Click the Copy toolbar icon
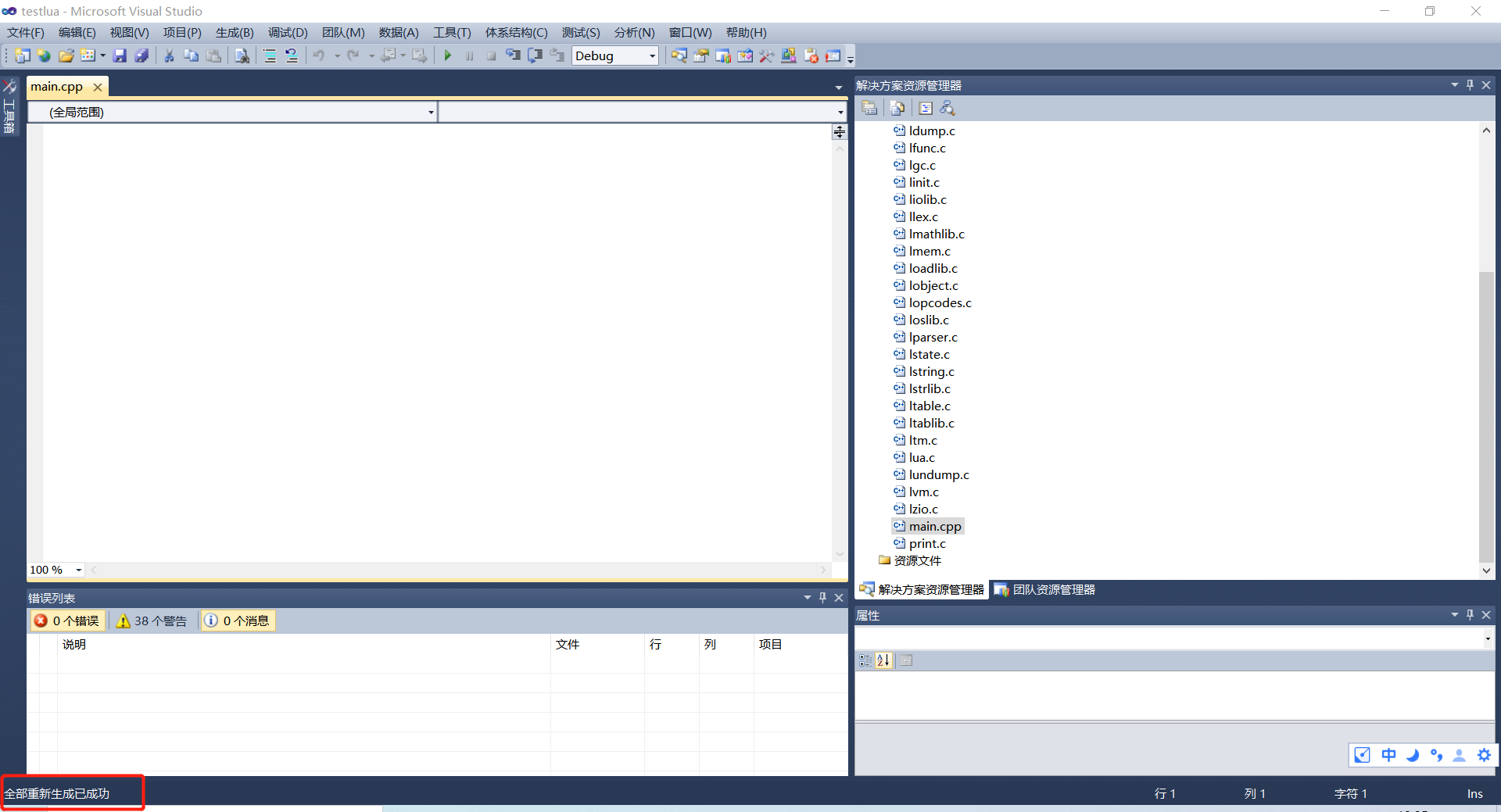Image resolution: width=1501 pixels, height=812 pixels. (x=191, y=55)
